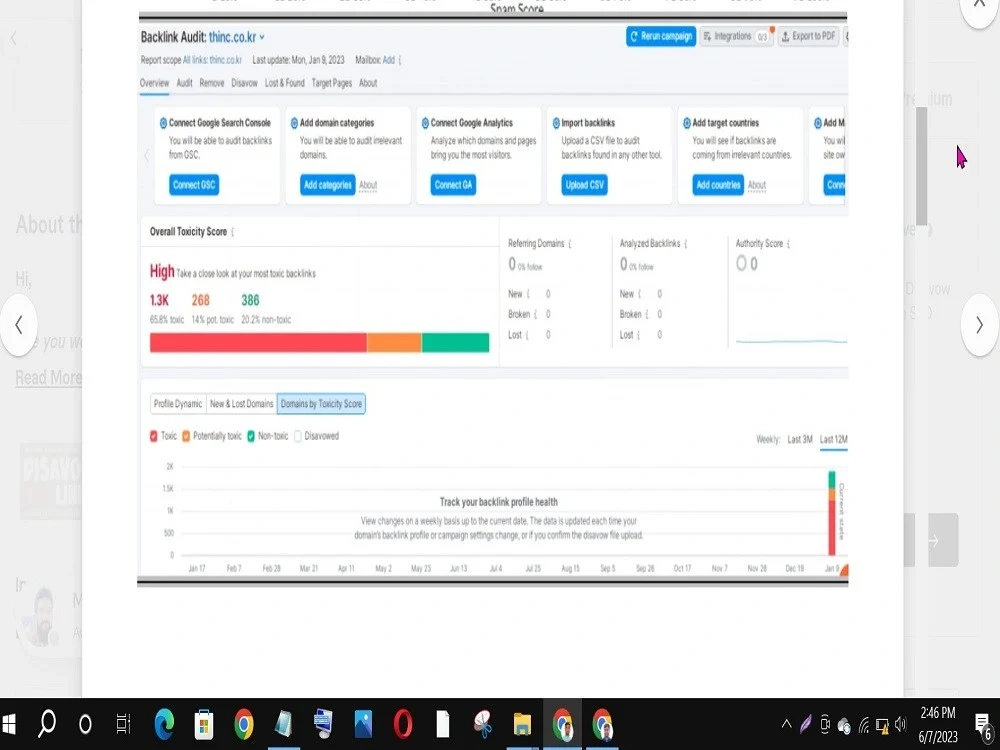The height and width of the screenshot is (750, 1000).
Task: Open on-screen keyboard taskbar icon
Action: [x=323, y=724]
